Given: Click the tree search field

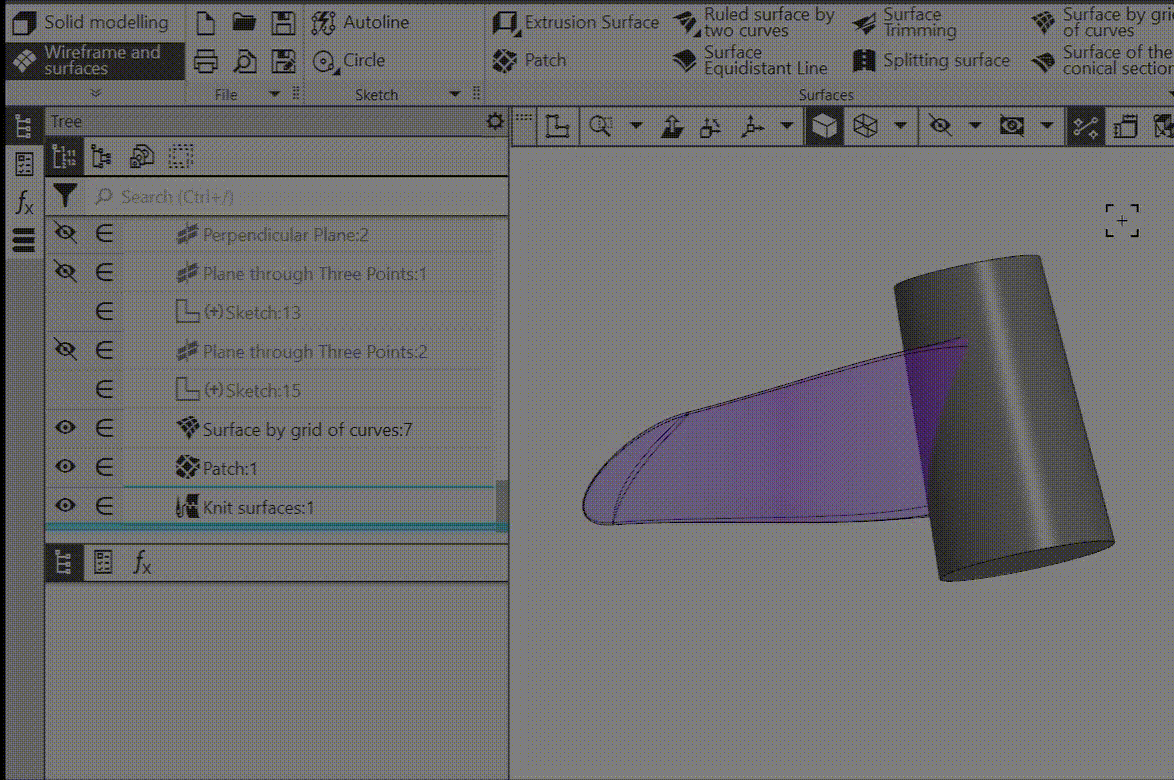Looking at the screenshot, I should coord(290,196).
